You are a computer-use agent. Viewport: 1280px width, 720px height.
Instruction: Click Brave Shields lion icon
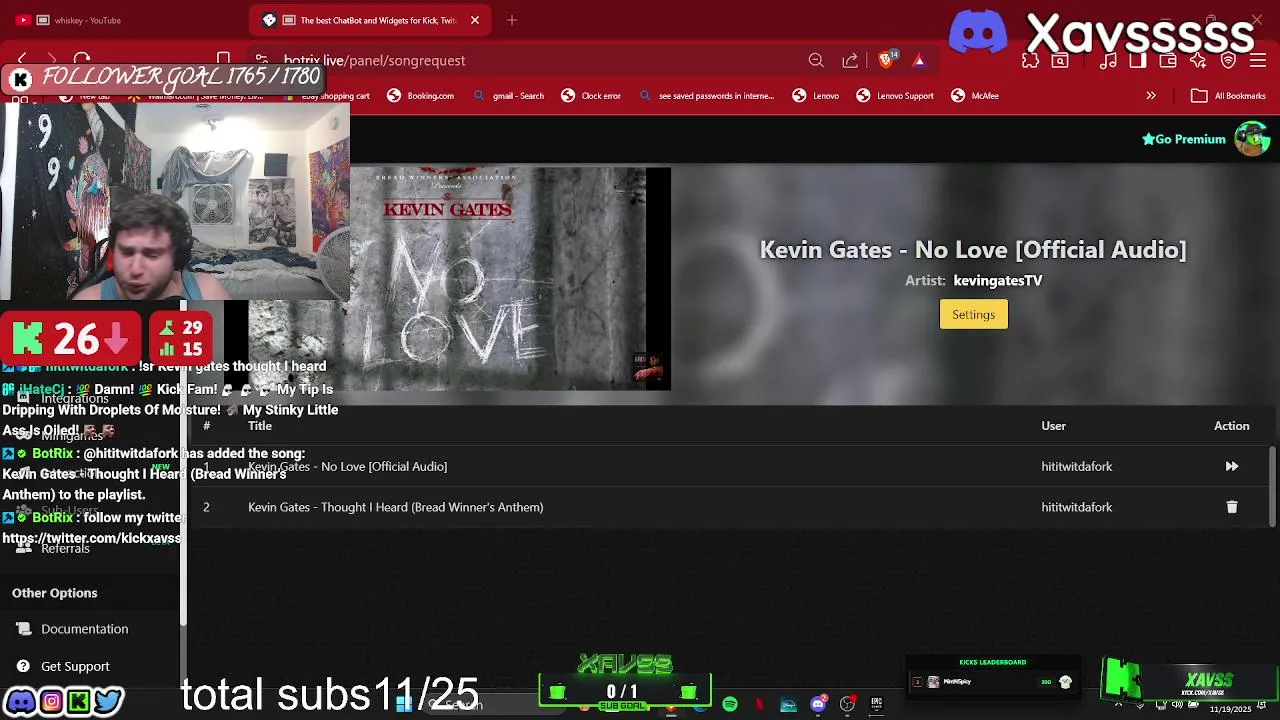[x=886, y=60]
